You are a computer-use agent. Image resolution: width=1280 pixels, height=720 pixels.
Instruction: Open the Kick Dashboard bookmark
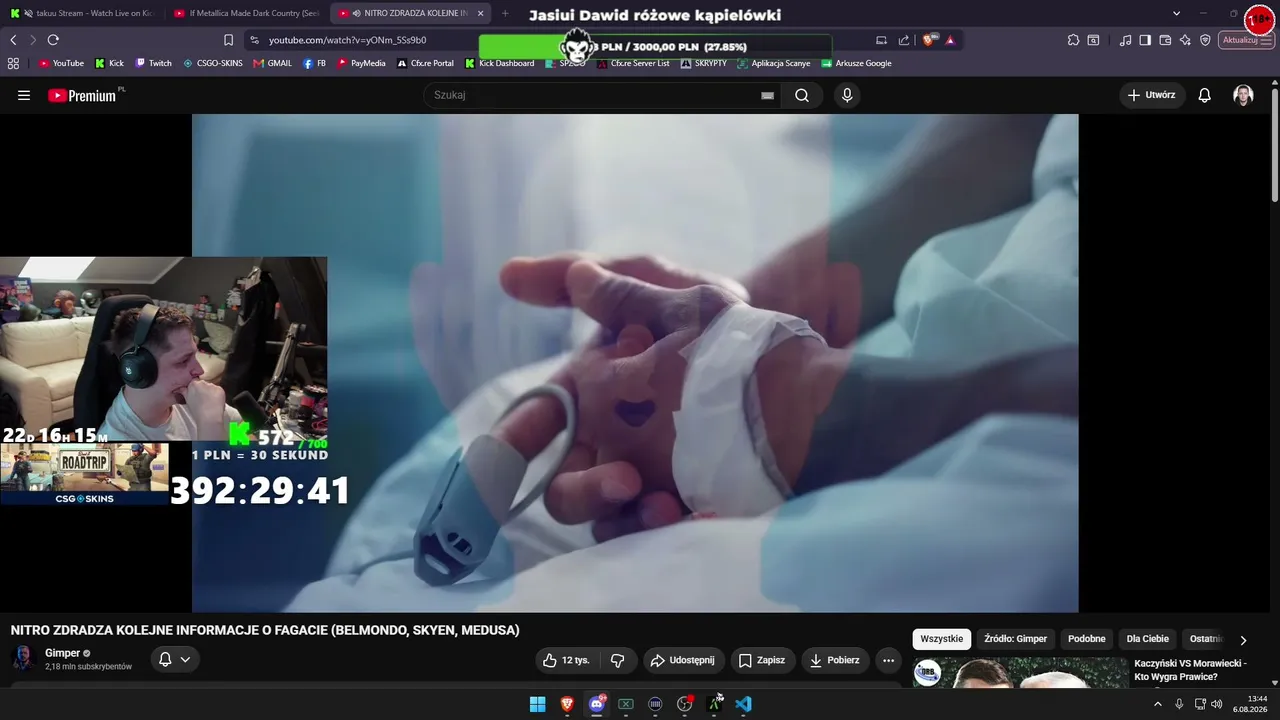(x=499, y=63)
